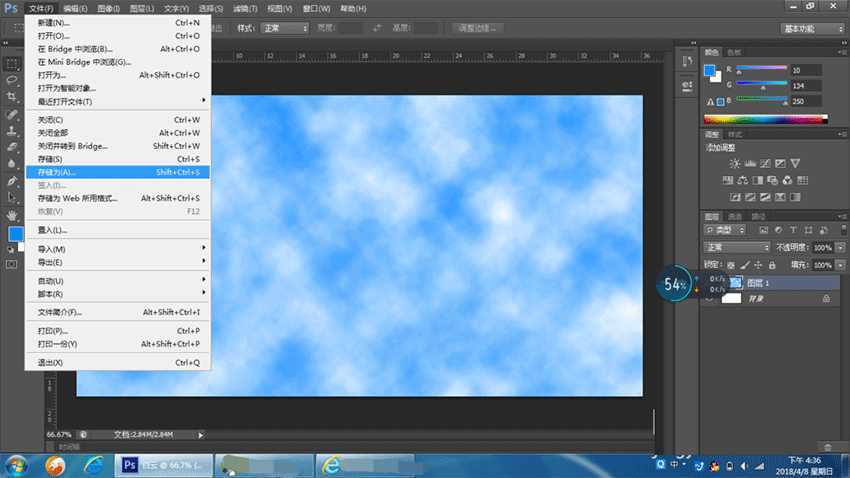Select the Crop tool

[12, 97]
